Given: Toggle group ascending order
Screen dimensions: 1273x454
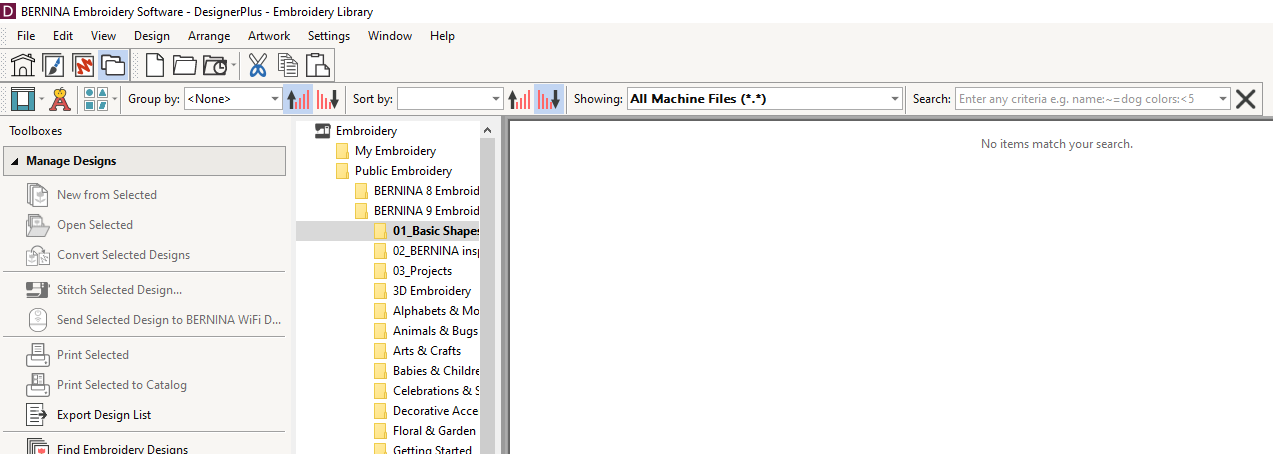Looking at the screenshot, I should (298, 98).
